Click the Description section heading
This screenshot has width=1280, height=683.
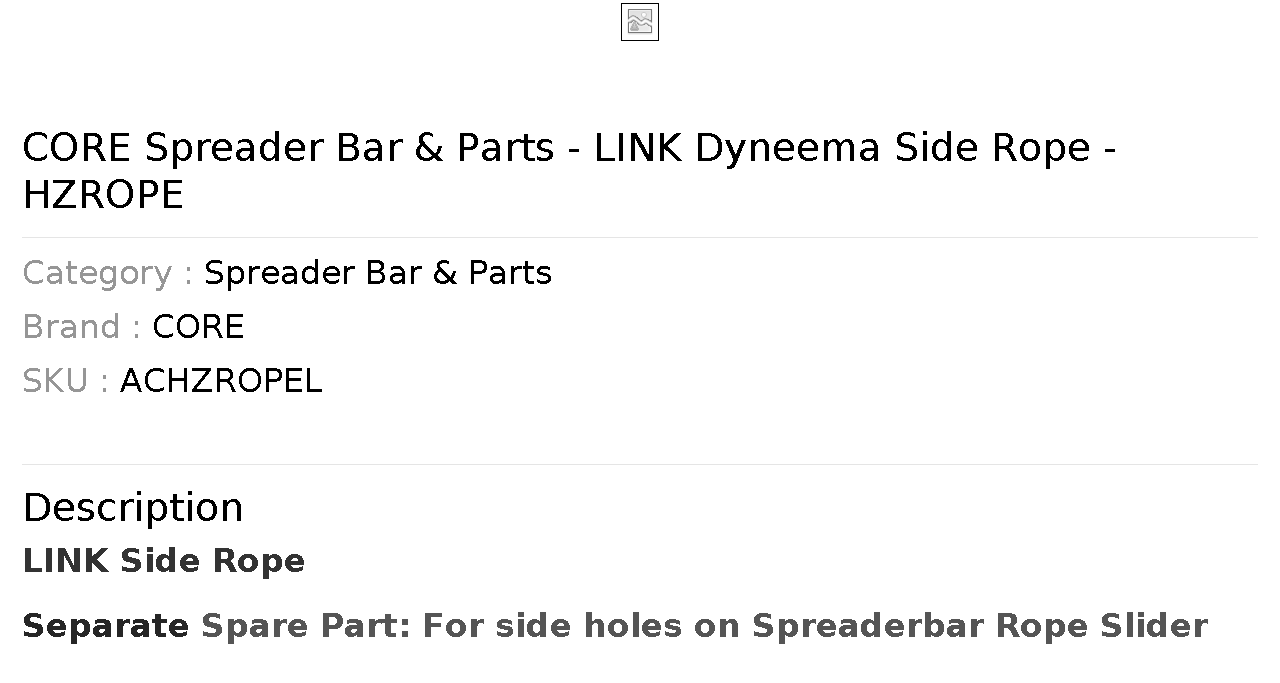click(x=133, y=507)
